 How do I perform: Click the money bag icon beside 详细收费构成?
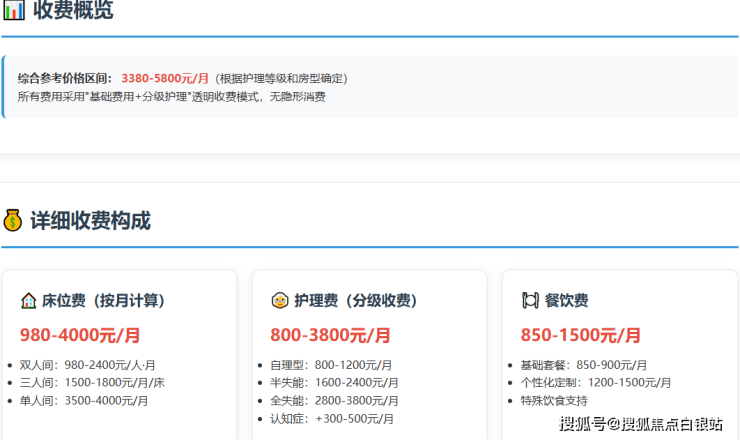pyautogui.click(x=13, y=220)
